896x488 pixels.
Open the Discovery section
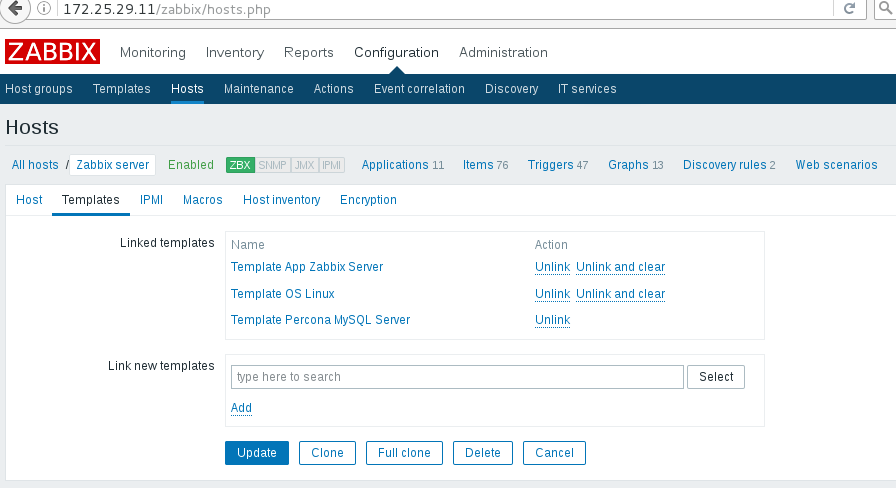click(x=511, y=89)
